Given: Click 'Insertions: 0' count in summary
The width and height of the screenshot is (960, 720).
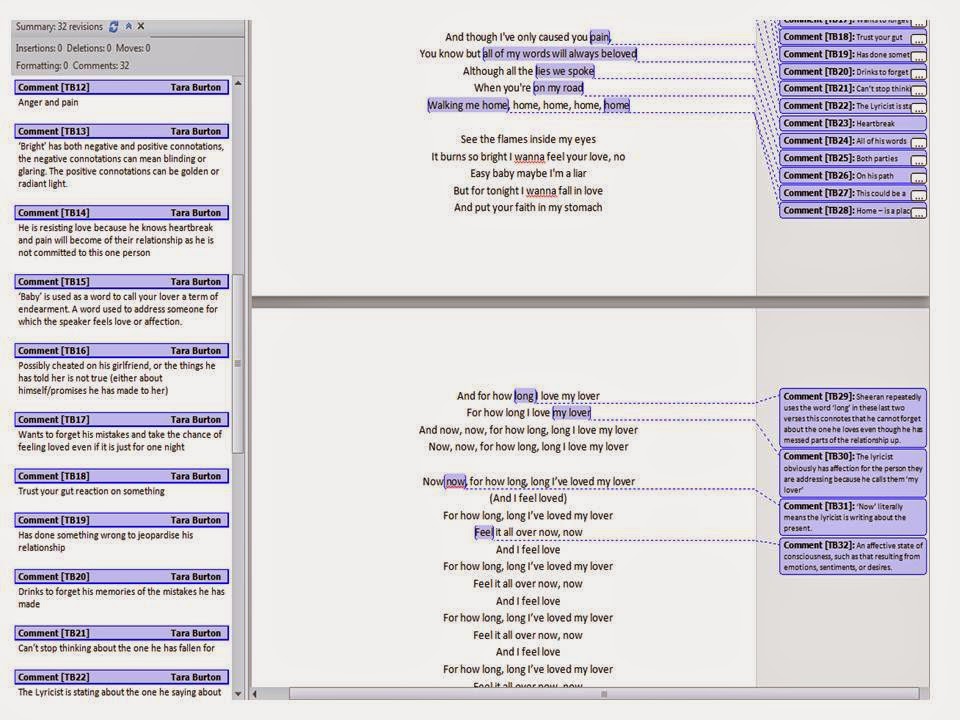Looking at the screenshot, I should (39, 48).
